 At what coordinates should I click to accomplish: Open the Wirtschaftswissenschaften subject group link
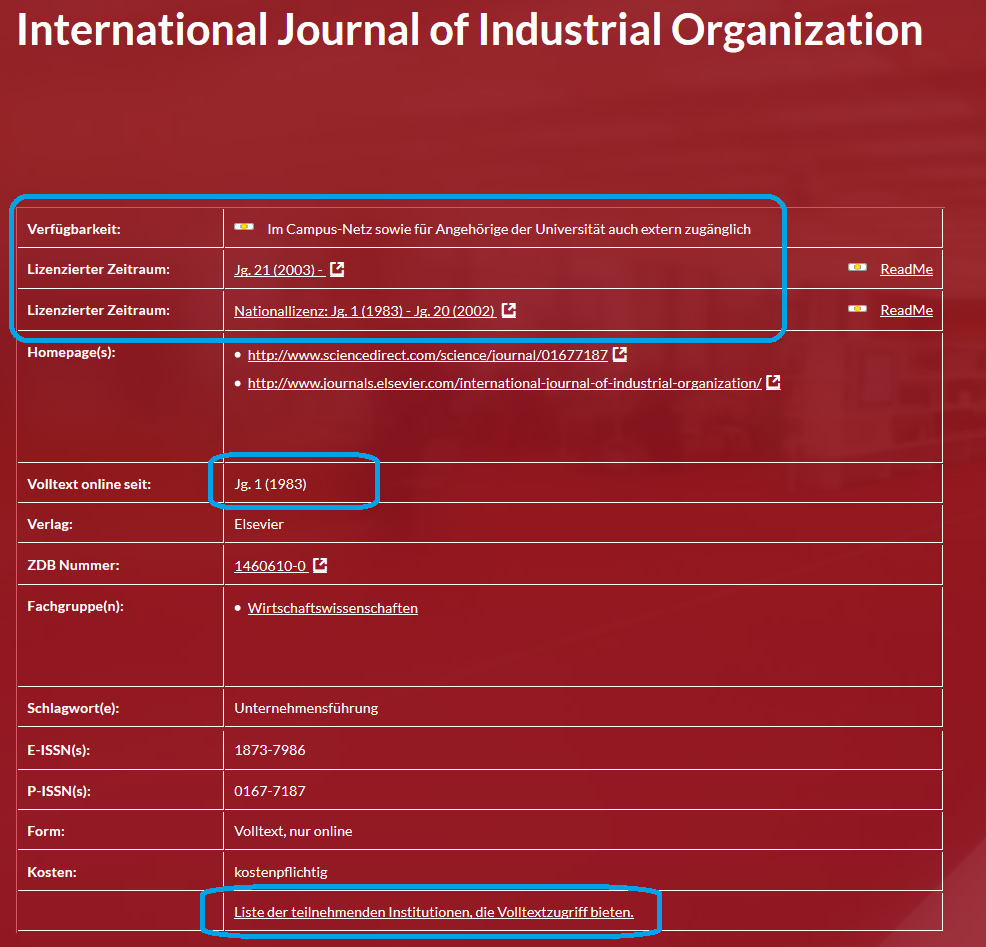[333, 608]
